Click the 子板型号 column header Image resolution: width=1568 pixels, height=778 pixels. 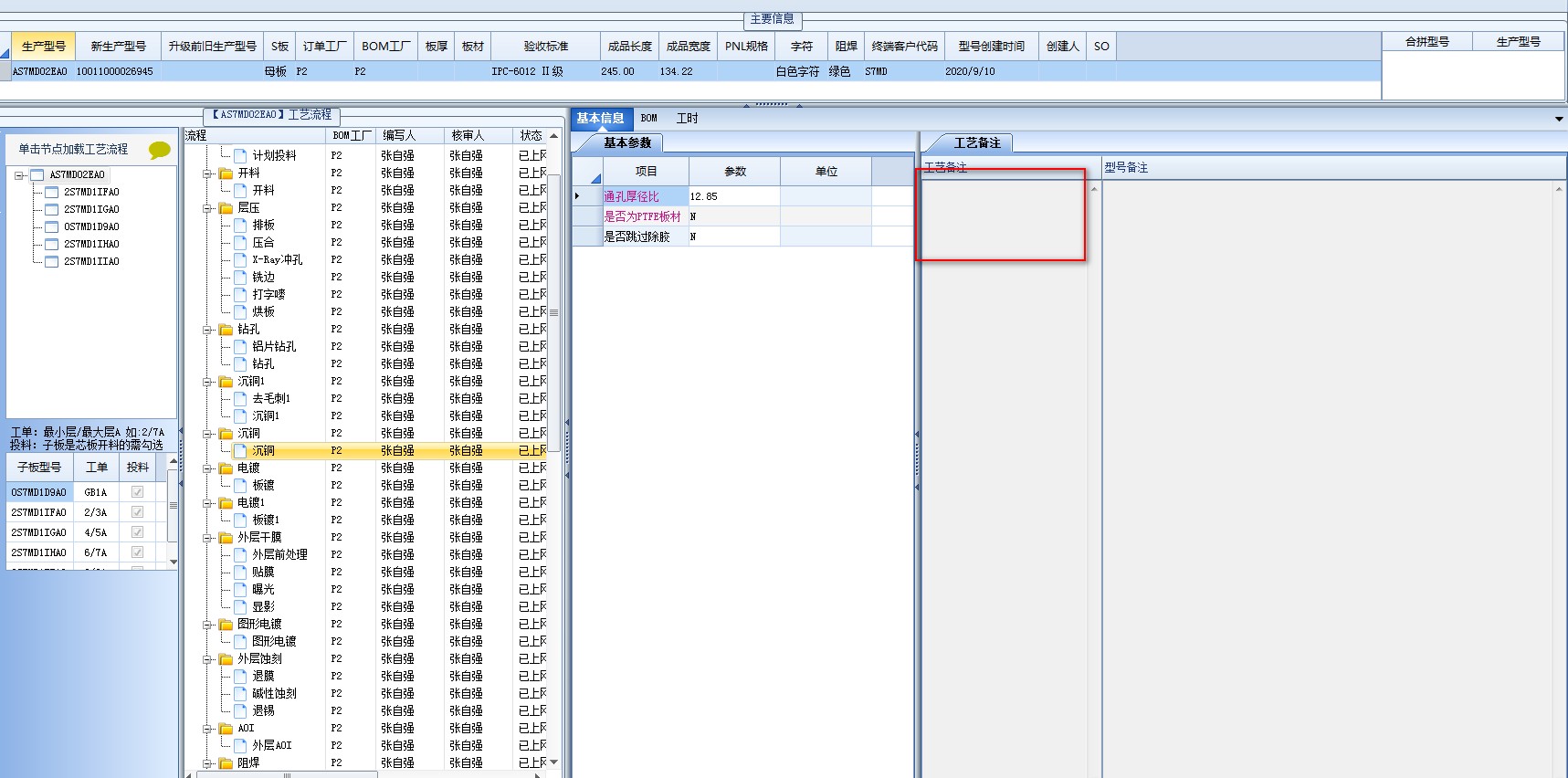[x=39, y=468]
